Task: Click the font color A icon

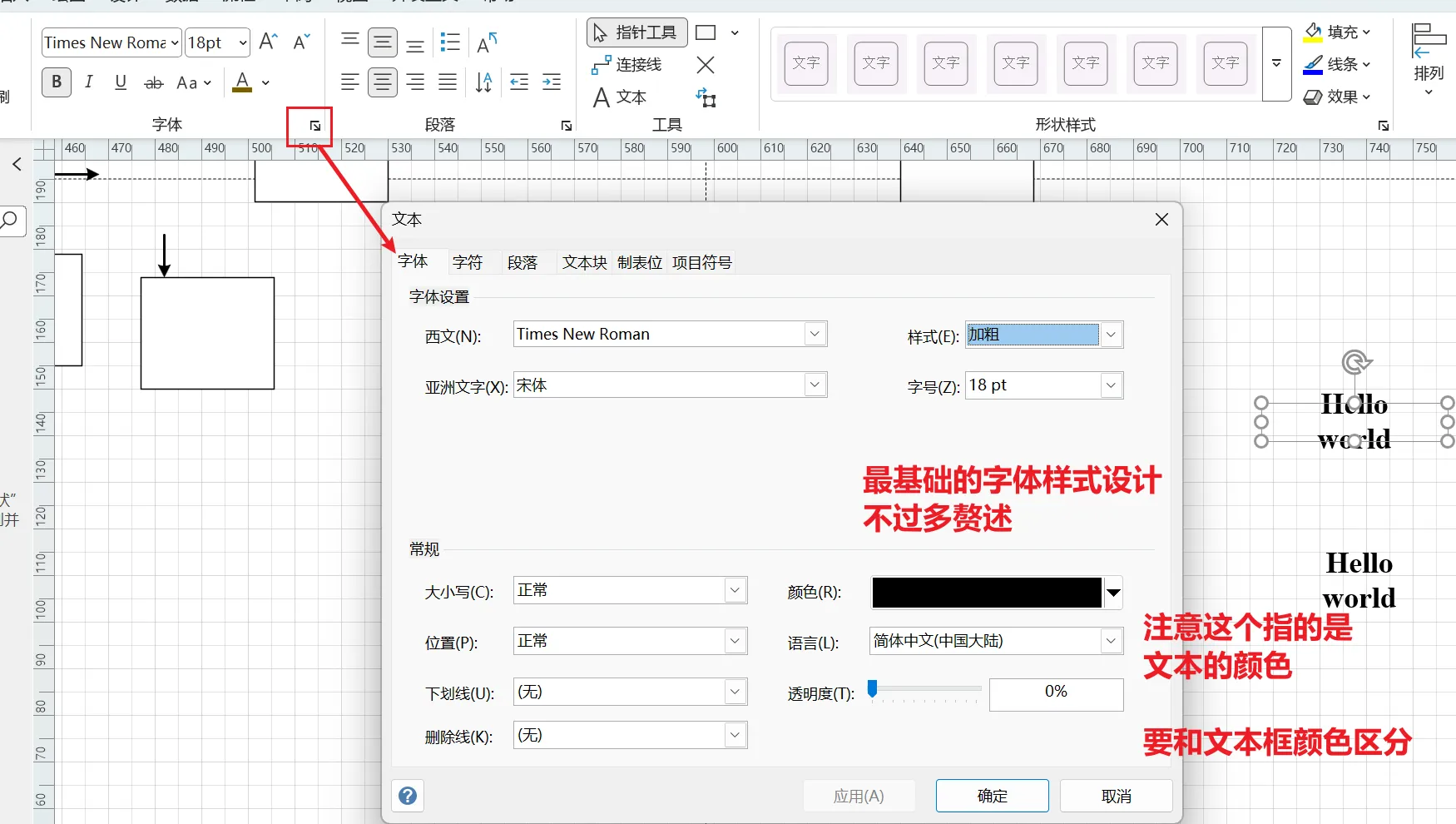Action: click(242, 82)
